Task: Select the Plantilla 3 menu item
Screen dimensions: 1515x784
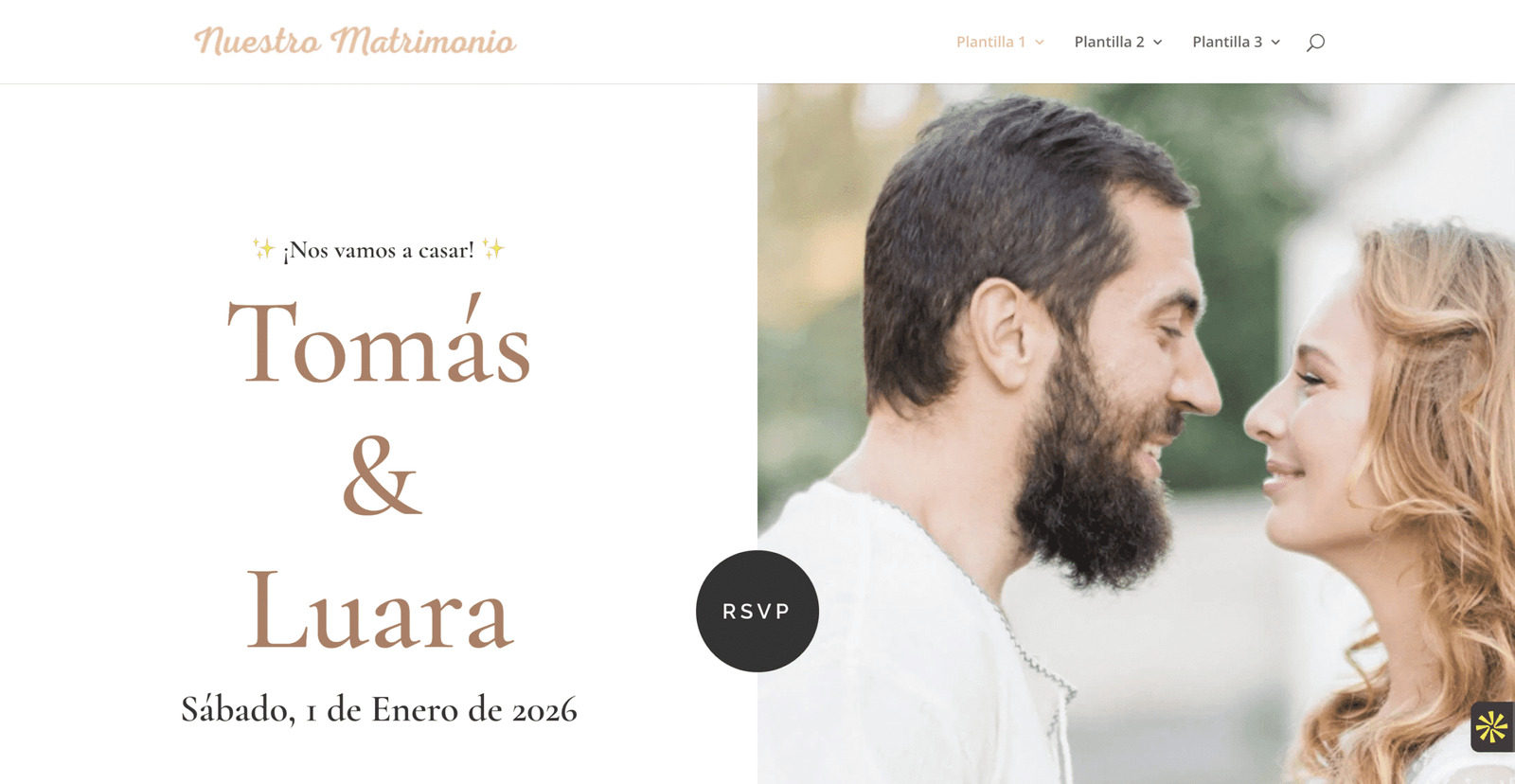Action: click(1227, 42)
